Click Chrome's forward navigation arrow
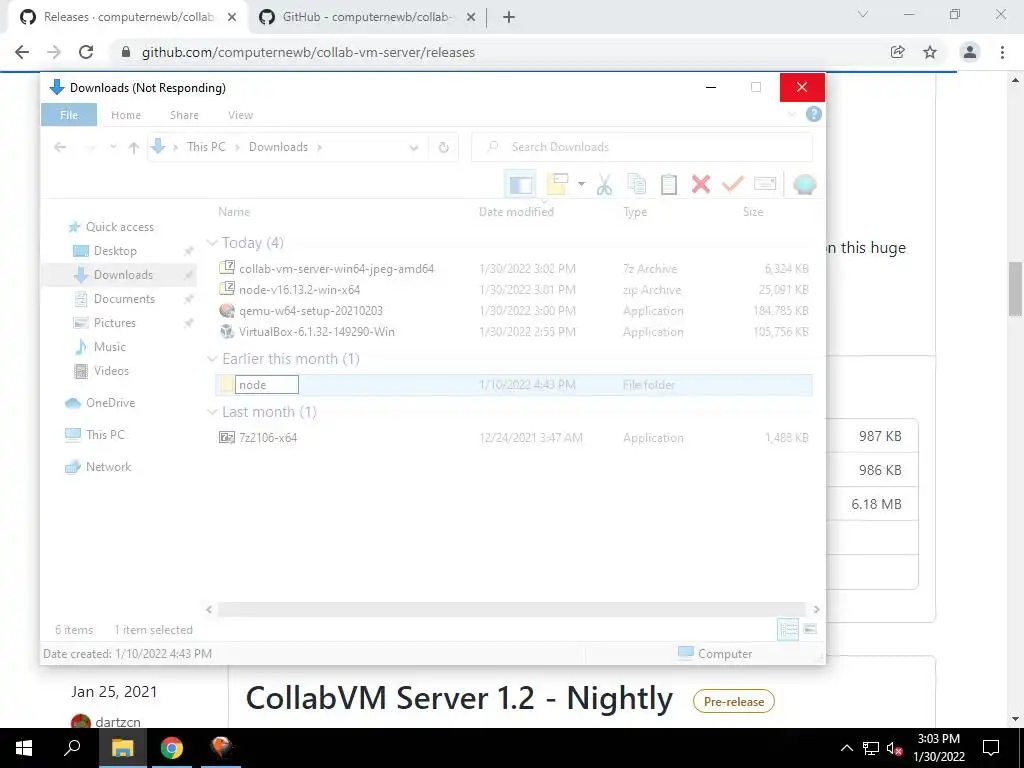The width and height of the screenshot is (1024, 768). click(54, 52)
